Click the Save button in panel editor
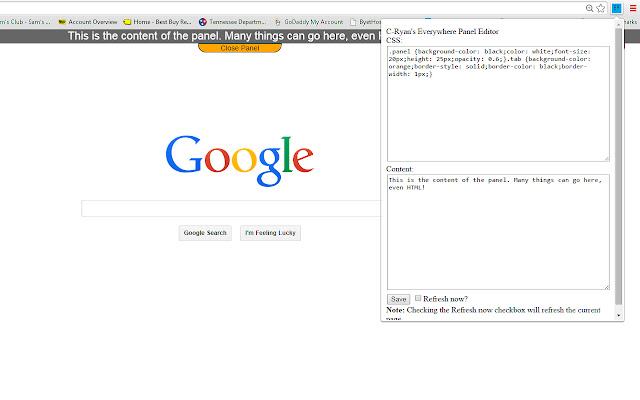This screenshot has width=640, height=400. pos(398,299)
